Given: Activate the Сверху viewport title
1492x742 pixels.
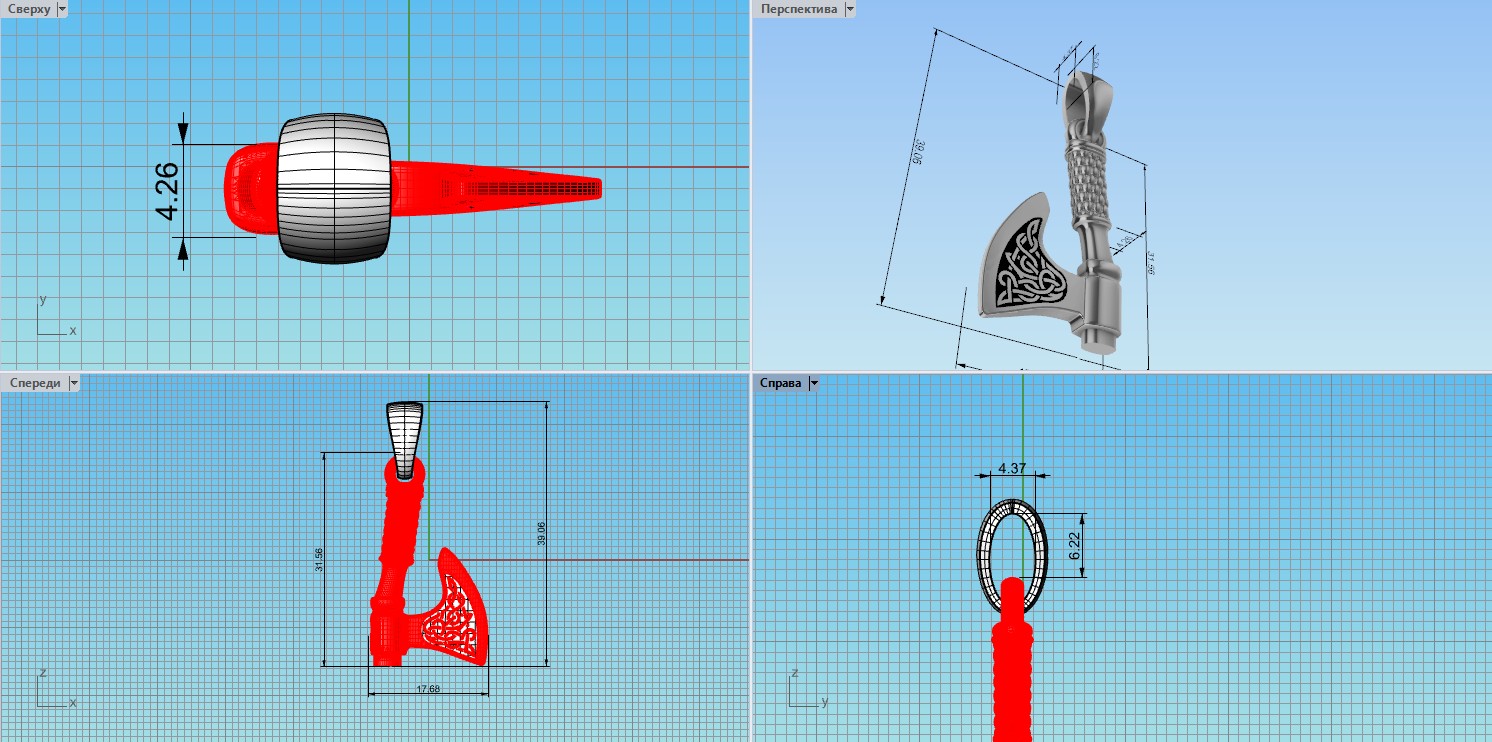Looking at the screenshot, I should coord(28,9).
